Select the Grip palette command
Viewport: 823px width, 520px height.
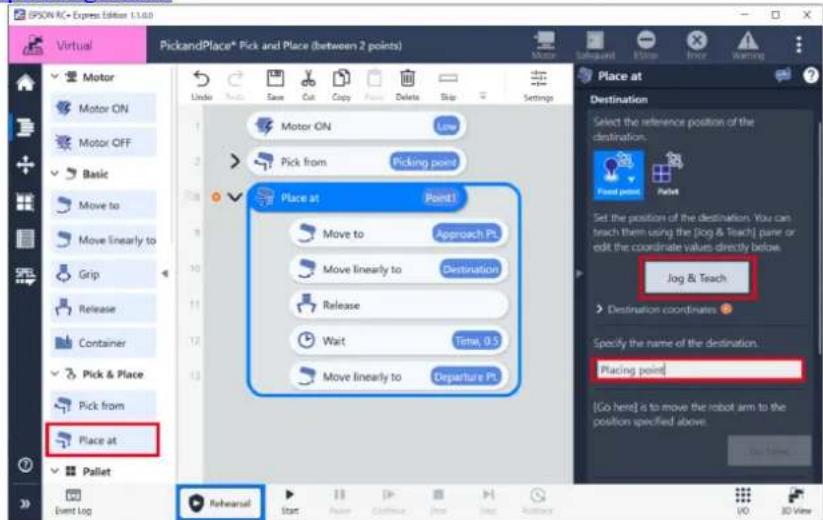[x=103, y=274]
